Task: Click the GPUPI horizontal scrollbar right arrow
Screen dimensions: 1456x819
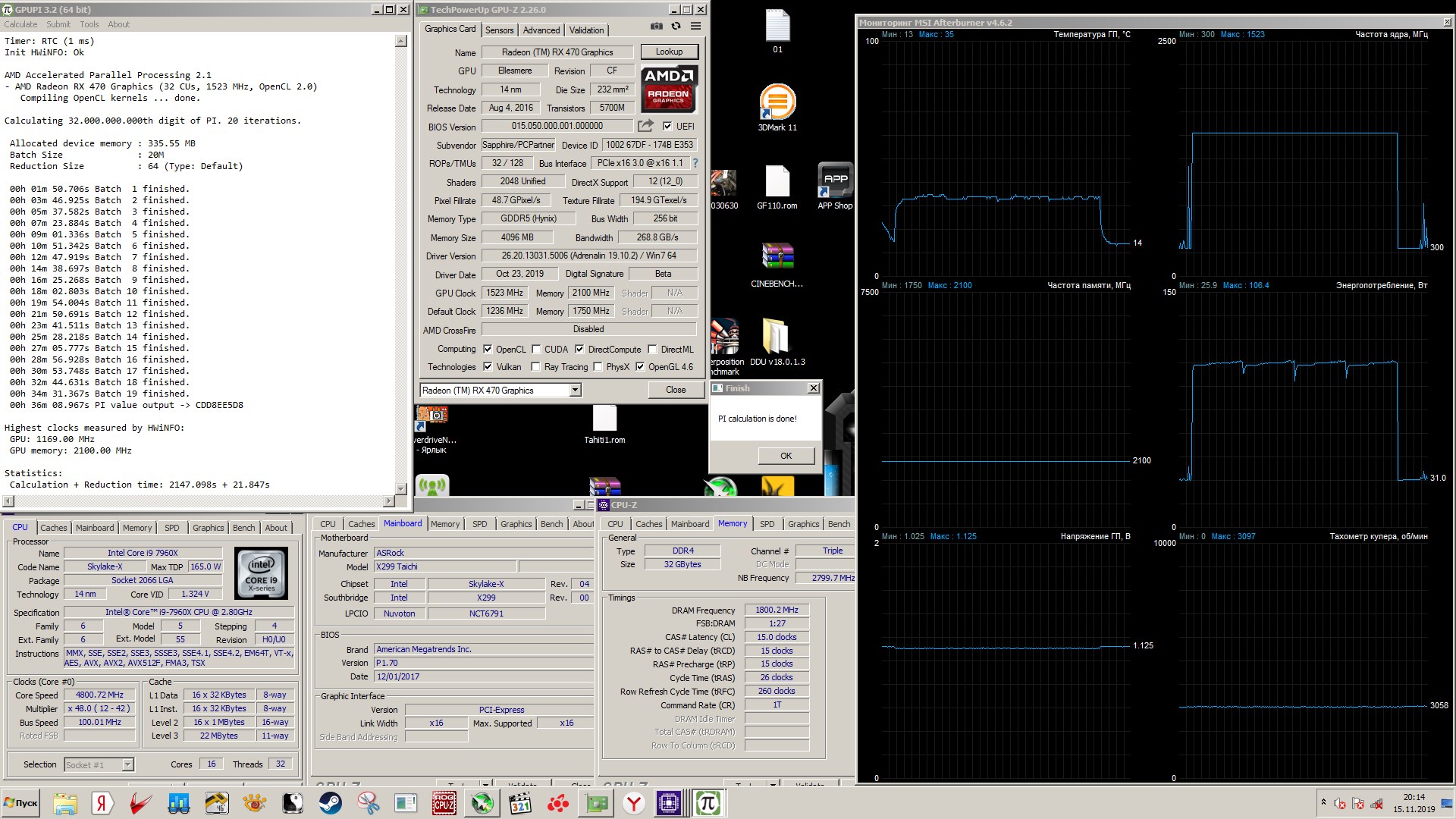Action: click(x=388, y=501)
